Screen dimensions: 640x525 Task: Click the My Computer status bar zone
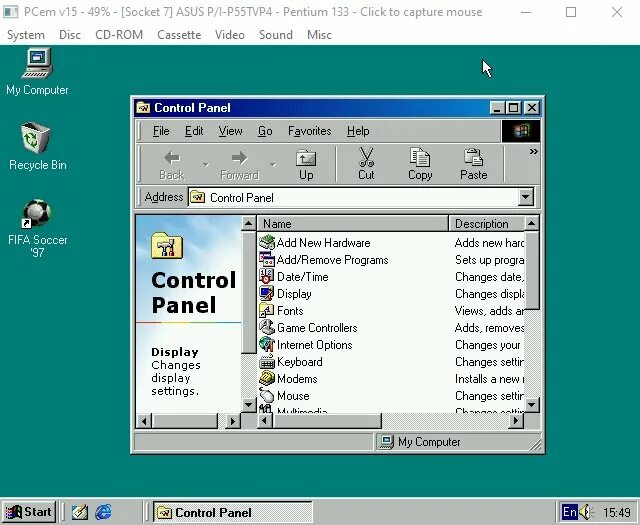[457, 442]
